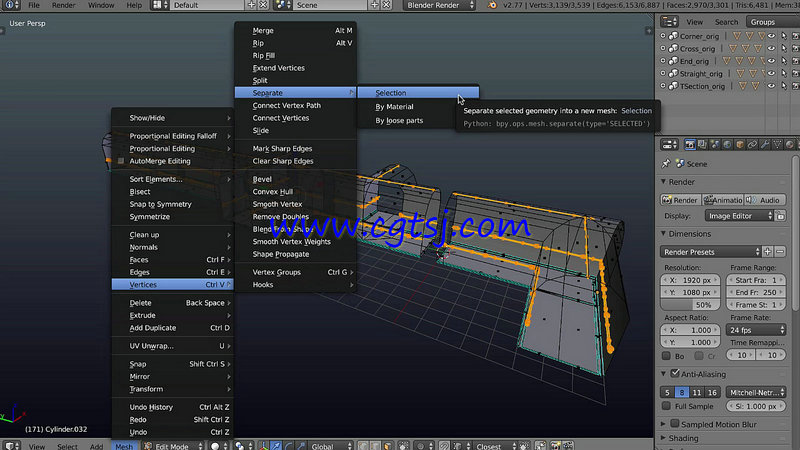This screenshot has height=450, width=800.
Task: Open the Render Presets dropdown
Action: click(710, 252)
